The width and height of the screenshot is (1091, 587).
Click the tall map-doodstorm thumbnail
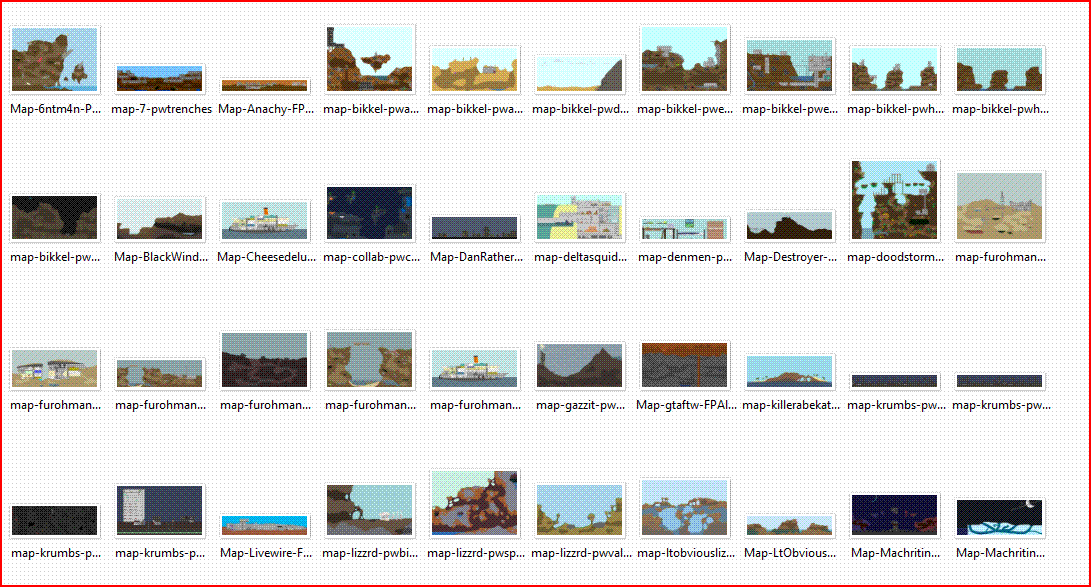tap(895, 200)
